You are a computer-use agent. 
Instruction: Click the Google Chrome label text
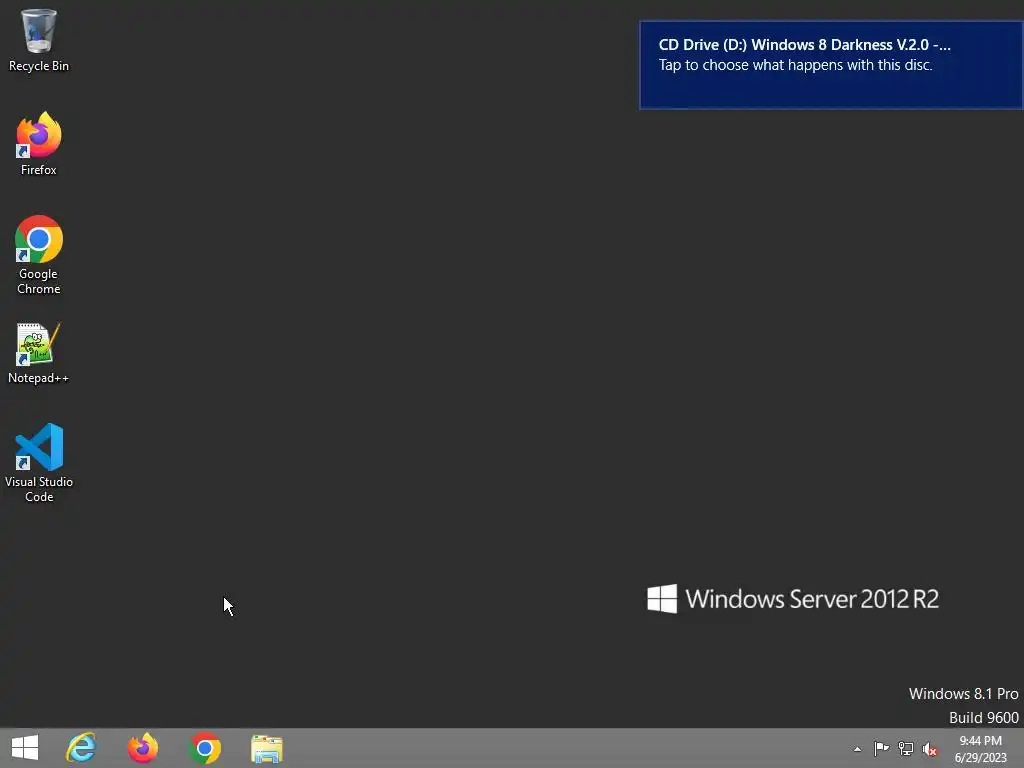coord(39,281)
